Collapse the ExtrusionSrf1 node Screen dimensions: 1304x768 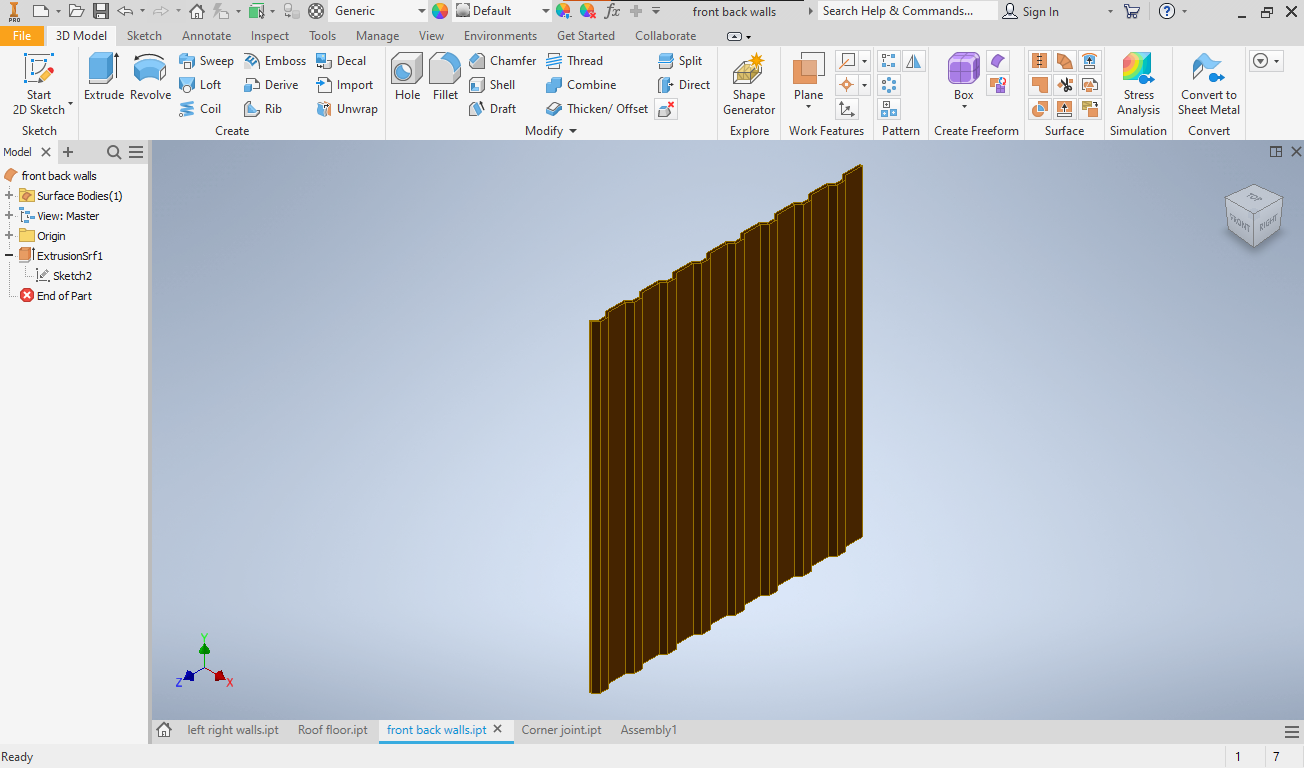coord(9,256)
